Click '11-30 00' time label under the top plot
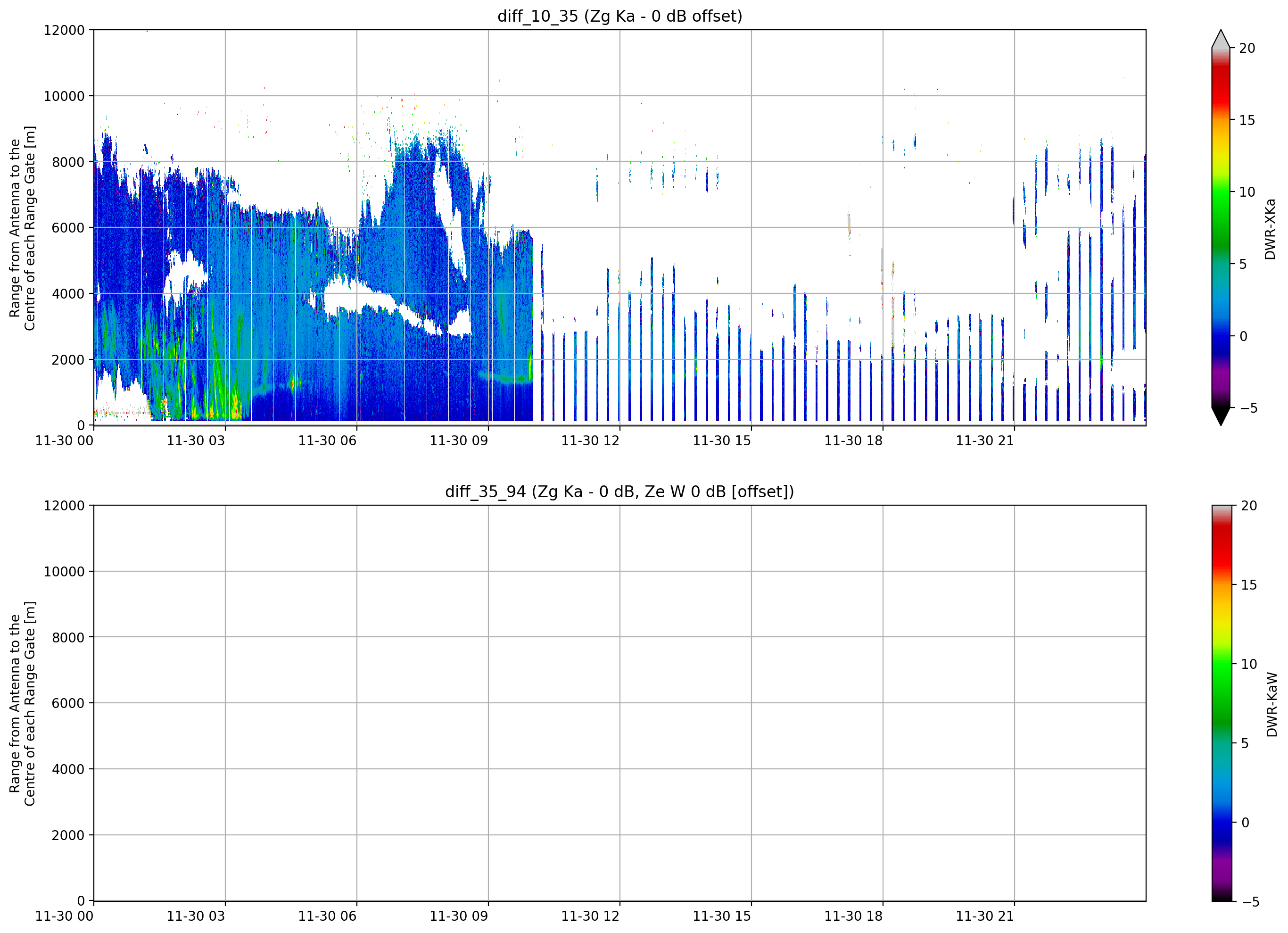 click(64, 441)
